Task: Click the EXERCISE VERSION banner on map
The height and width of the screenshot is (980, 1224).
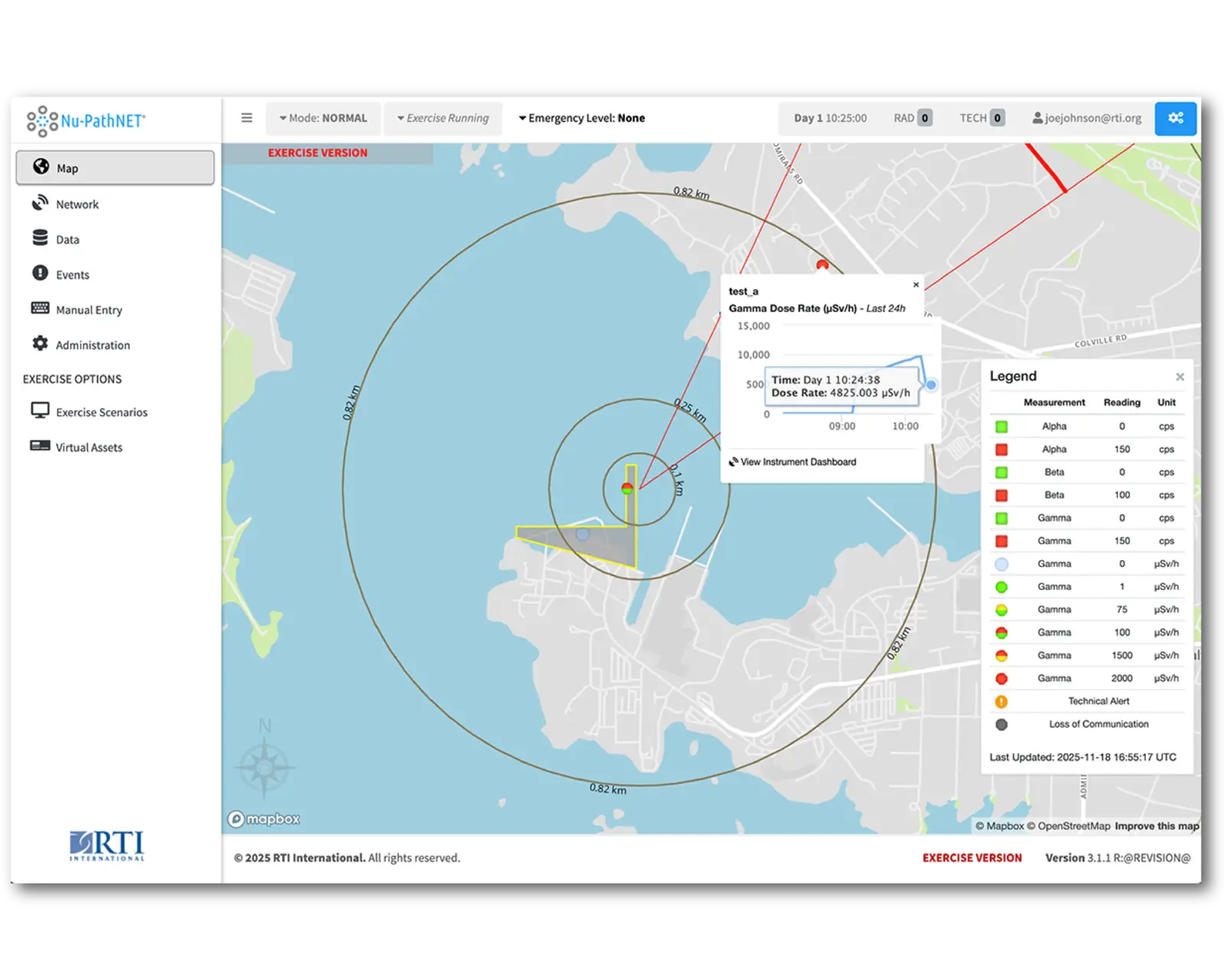Action: (317, 153)
